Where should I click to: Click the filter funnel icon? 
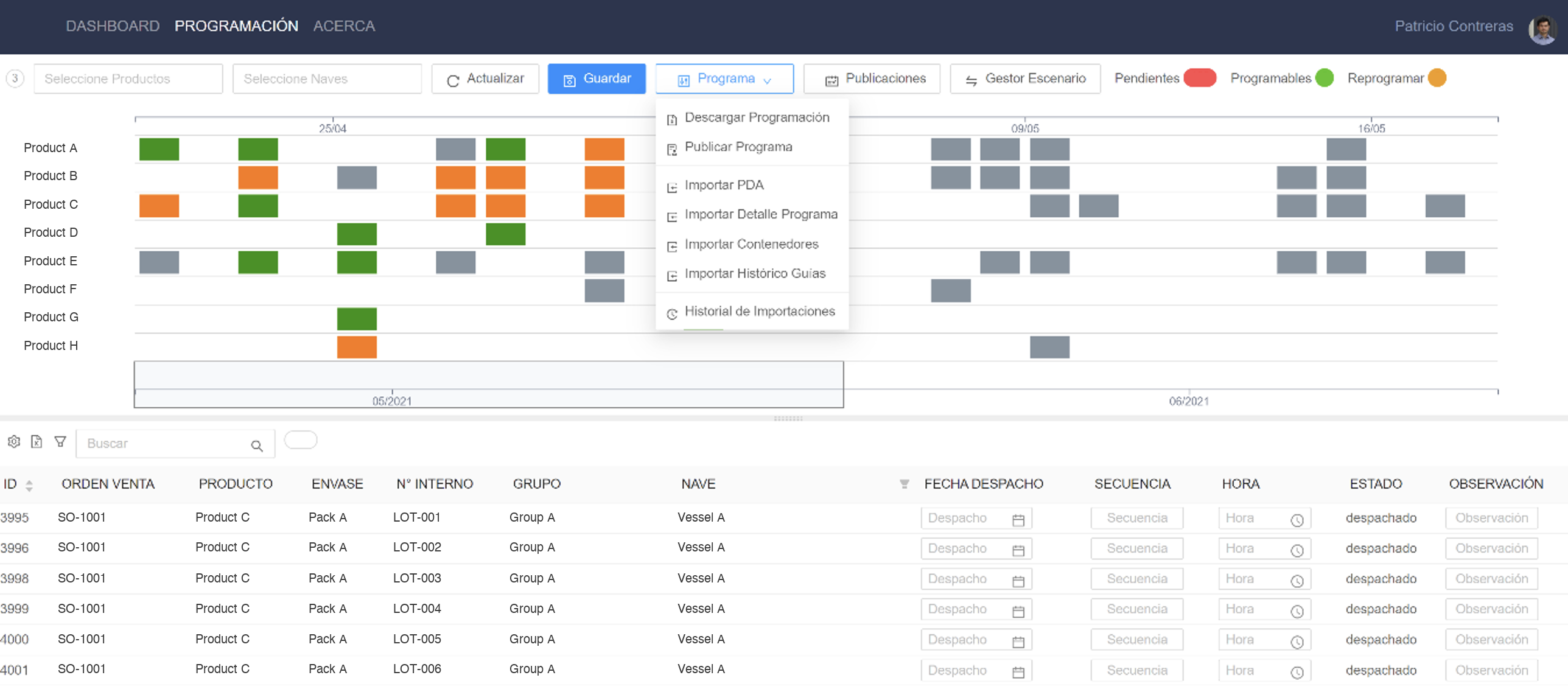[x=60, y=441]
